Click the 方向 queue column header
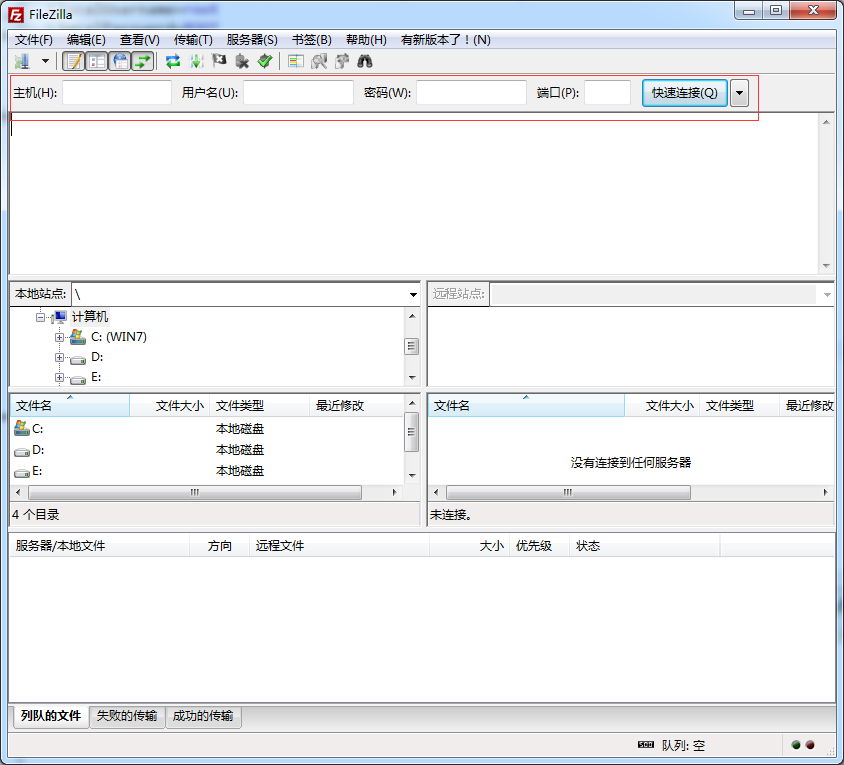 click(220, 546)
